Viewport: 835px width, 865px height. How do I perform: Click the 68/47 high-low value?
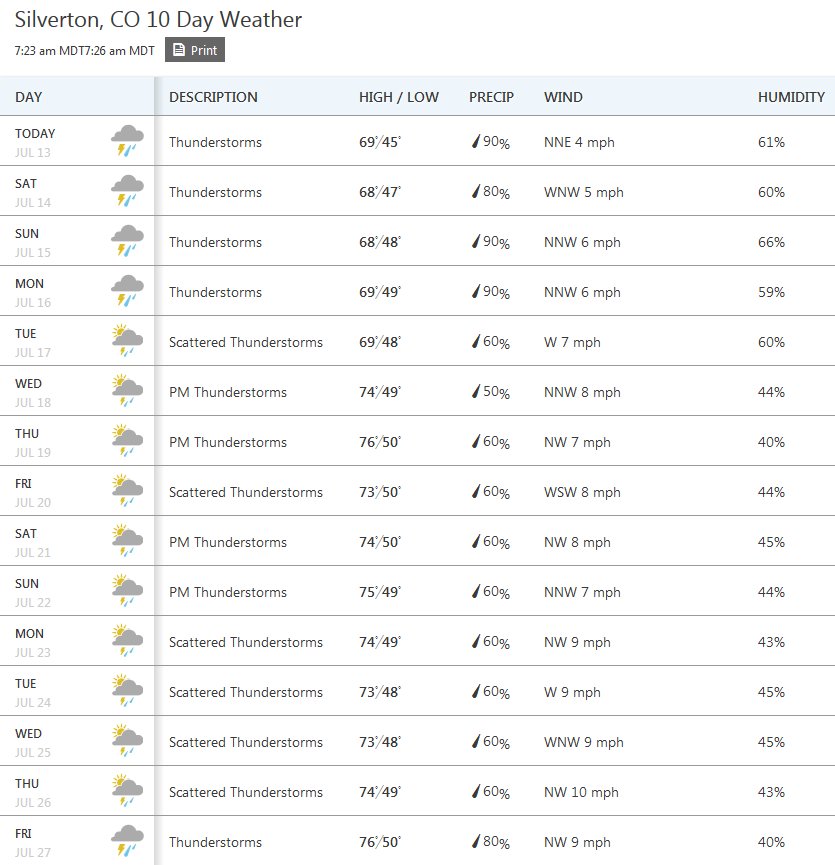click(x=380, y=192)
